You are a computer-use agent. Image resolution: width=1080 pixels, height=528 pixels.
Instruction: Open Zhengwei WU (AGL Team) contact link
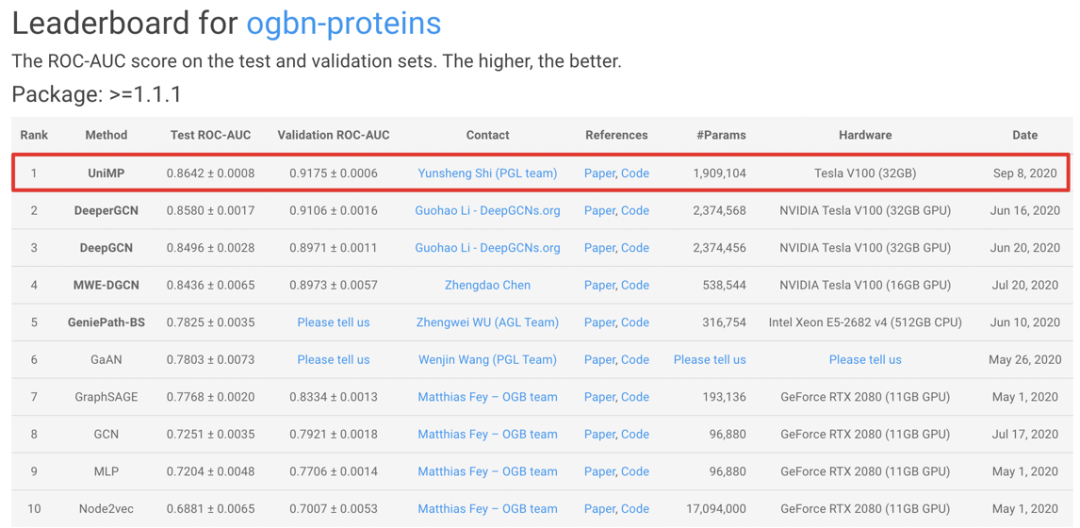coord(488,322)
